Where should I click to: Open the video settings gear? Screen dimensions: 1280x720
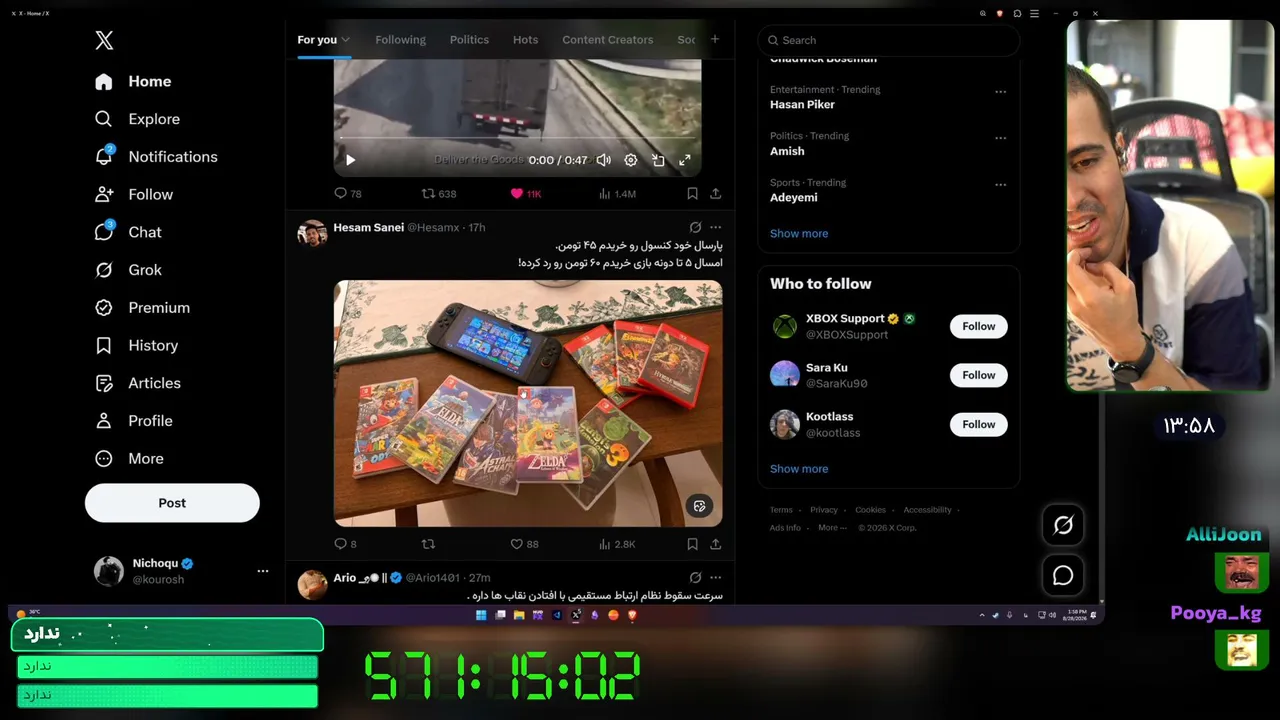coord(630,160)
